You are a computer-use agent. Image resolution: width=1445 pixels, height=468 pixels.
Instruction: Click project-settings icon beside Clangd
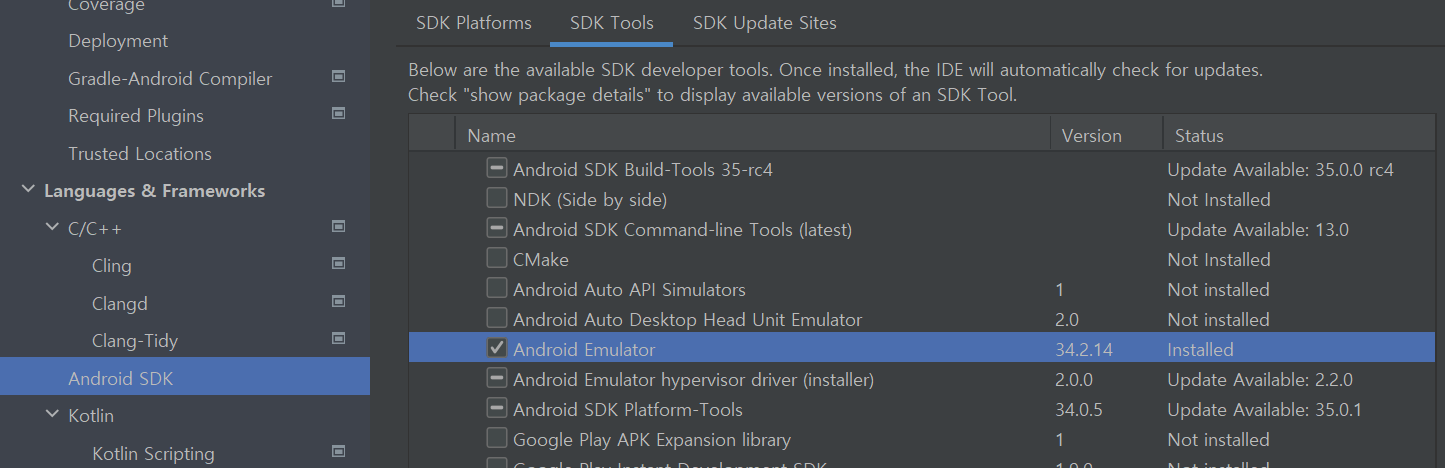338,301
